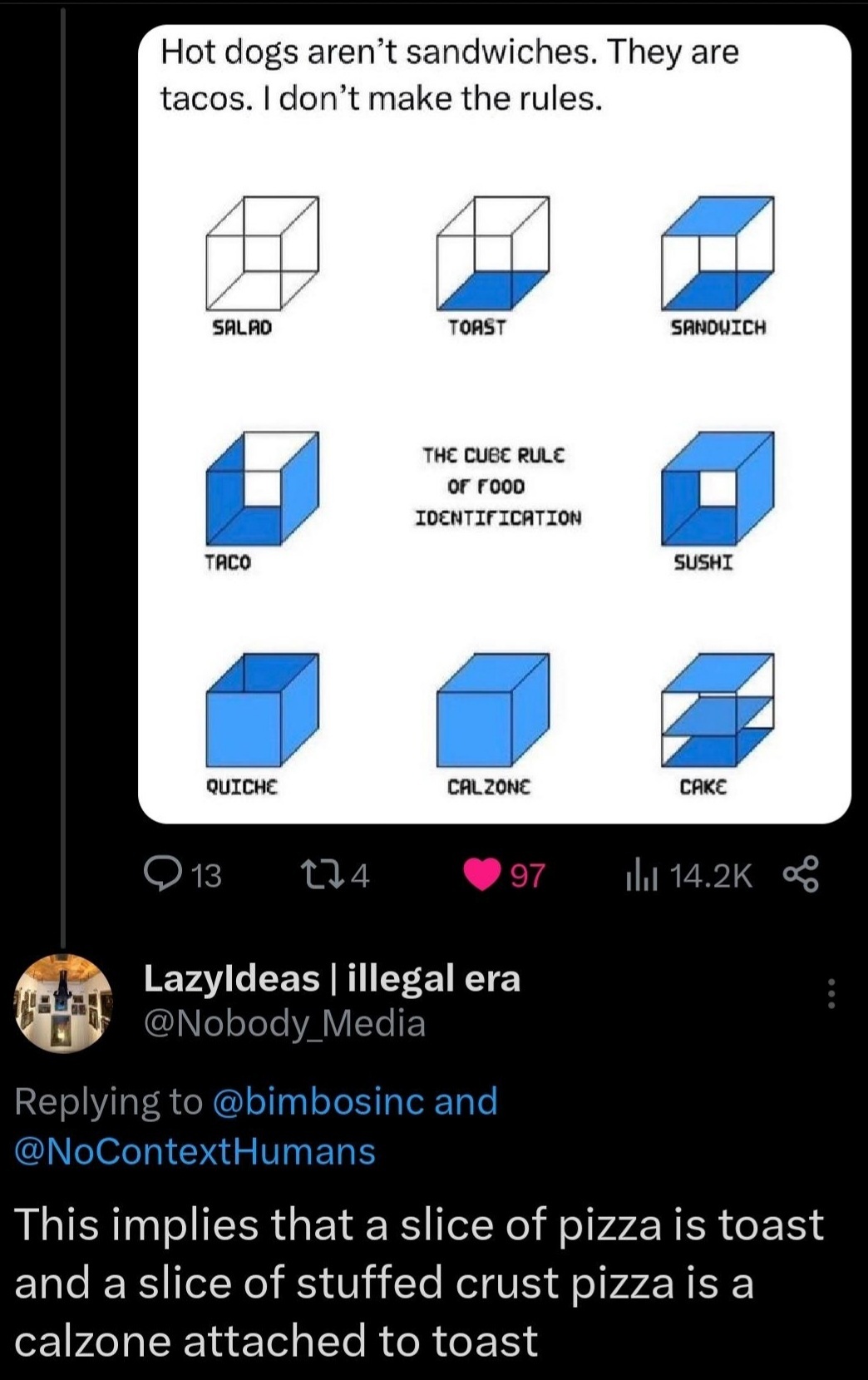
Task: Tap the 14.2K views count
Action: [710, 875]
